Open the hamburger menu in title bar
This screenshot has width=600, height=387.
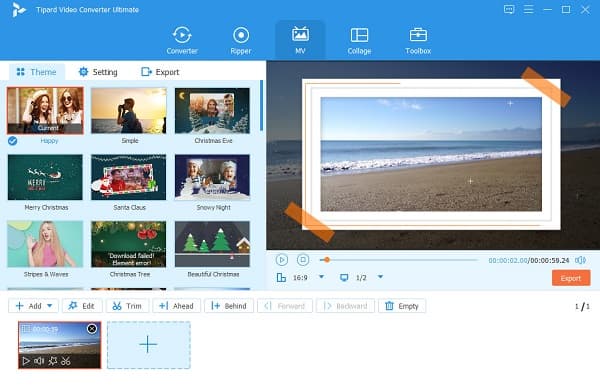tap(528, 10)
